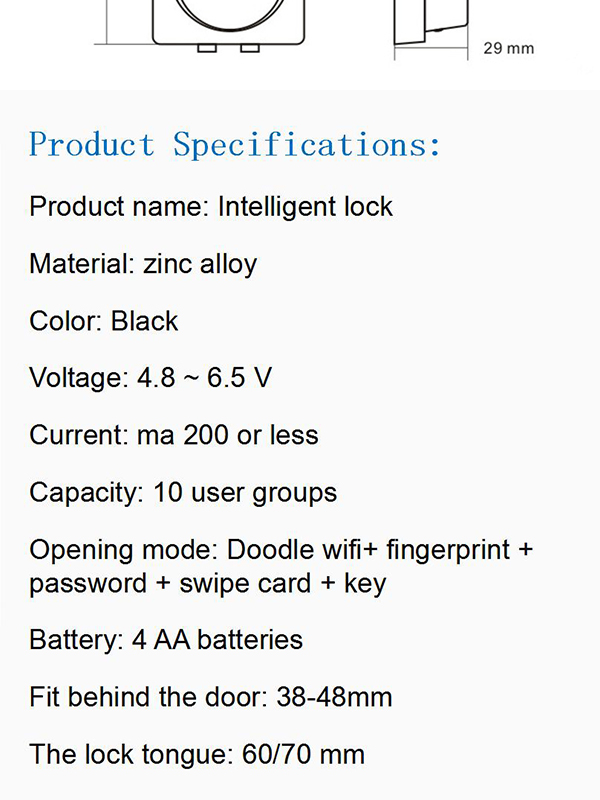600x800 pixels.
Task: Click the Product name: Intelligent lock line
Action: [x=211, y=207]
